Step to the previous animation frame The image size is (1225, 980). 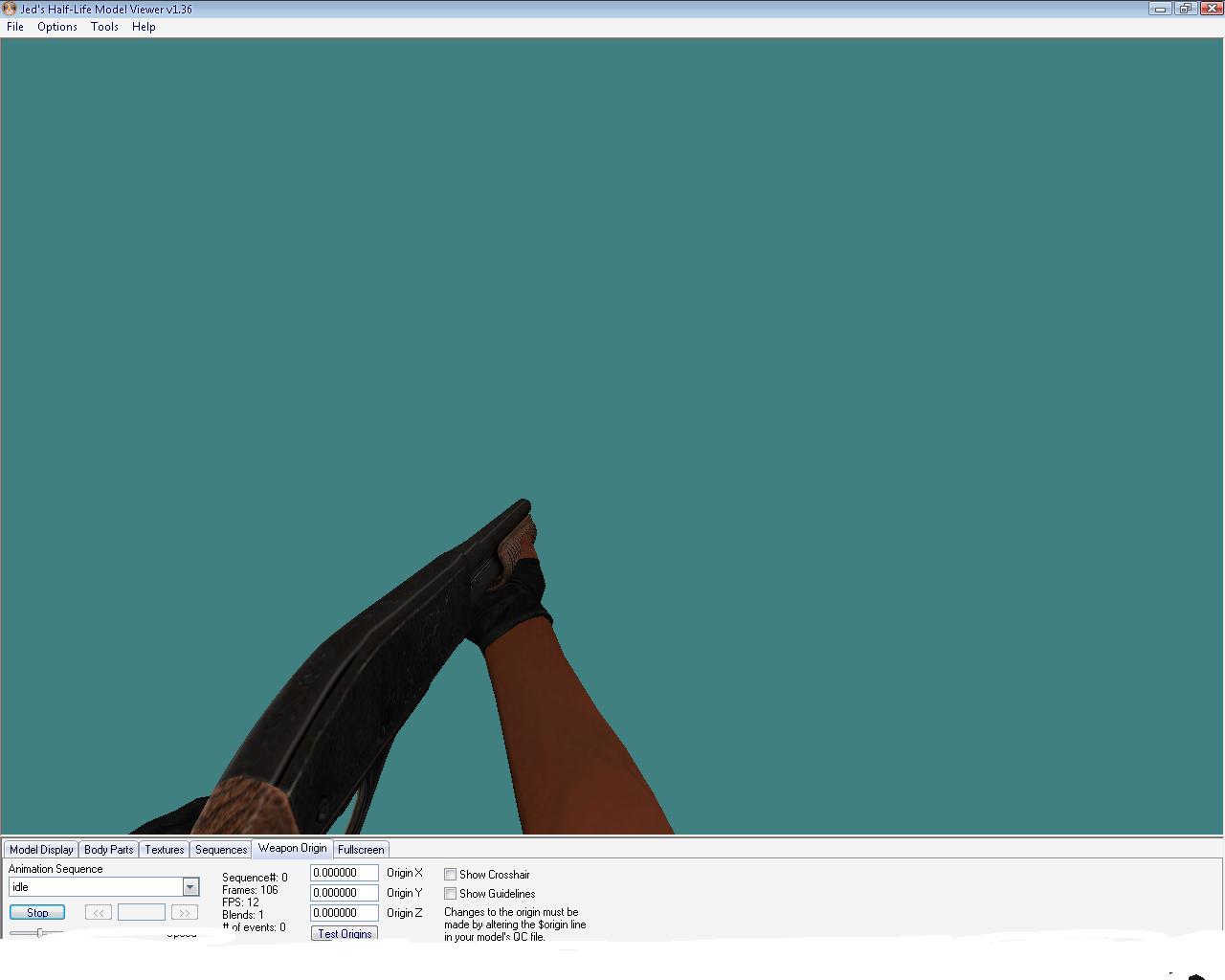[98, 912]
